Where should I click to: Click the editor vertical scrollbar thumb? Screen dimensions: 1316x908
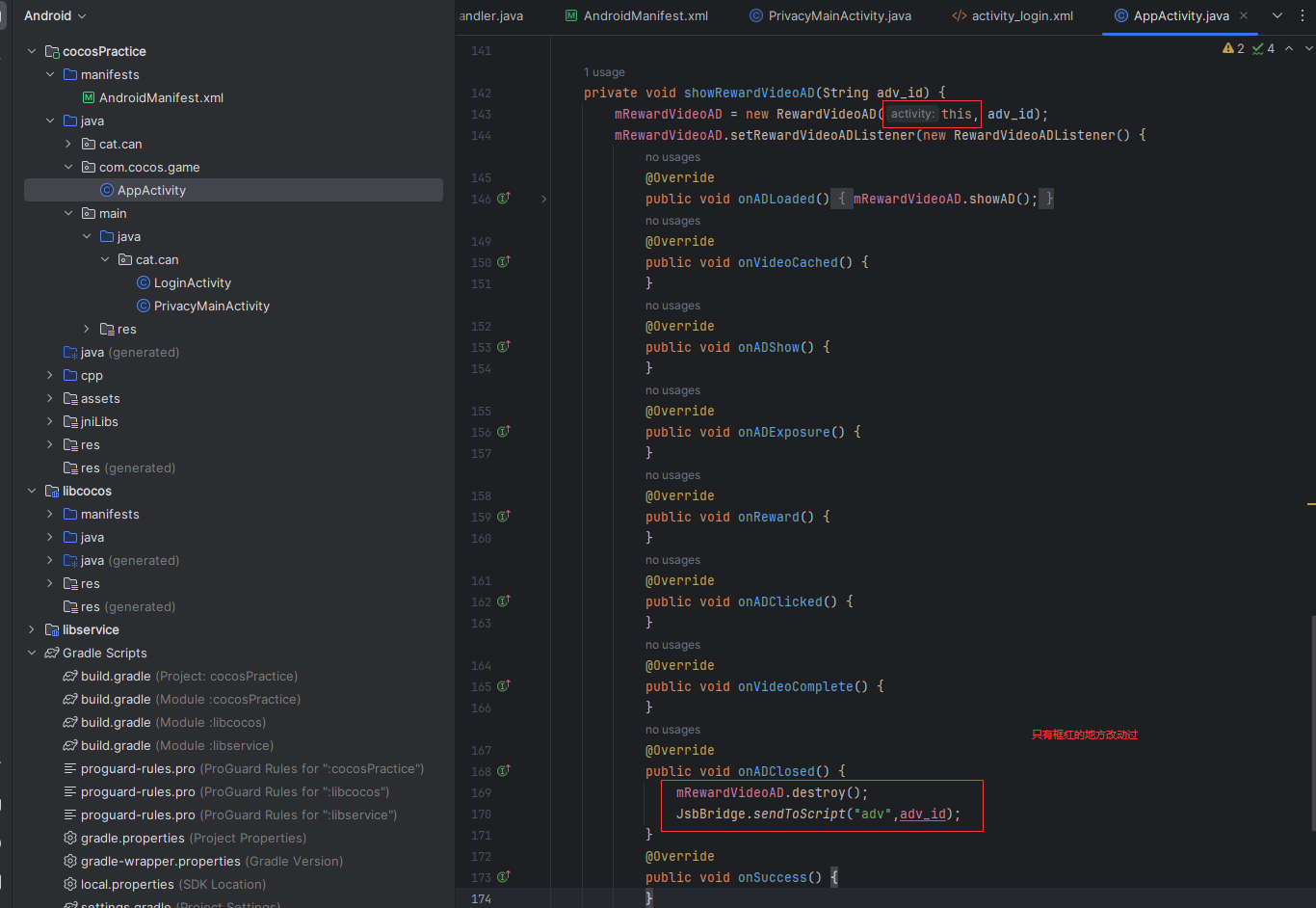[x=1311, y=723]
